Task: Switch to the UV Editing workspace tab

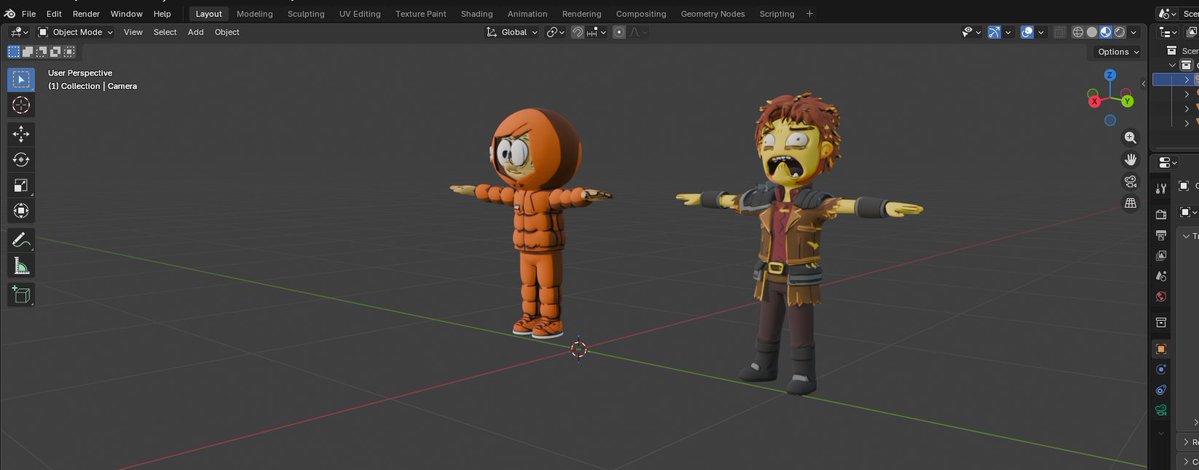Action: [359, 14]
